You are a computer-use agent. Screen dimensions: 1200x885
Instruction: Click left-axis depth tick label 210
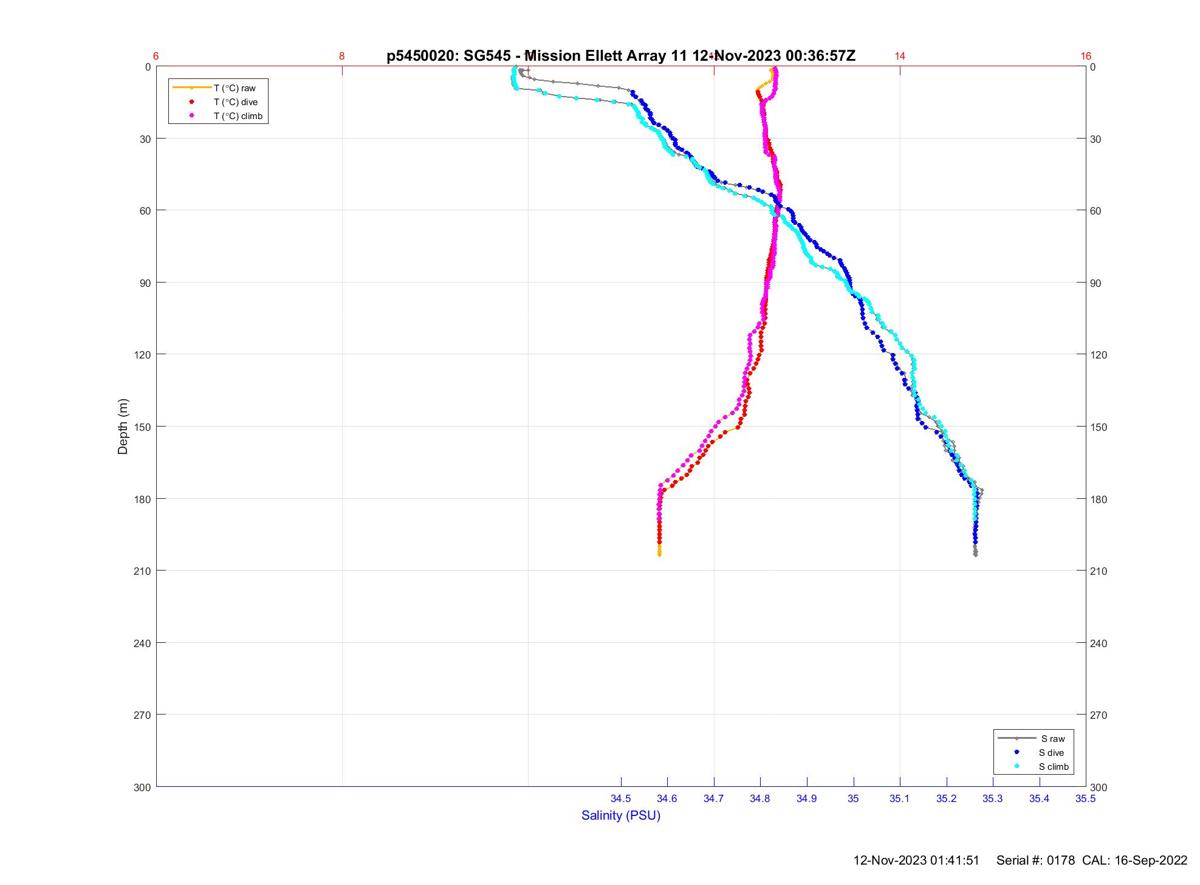coord(142,571)
